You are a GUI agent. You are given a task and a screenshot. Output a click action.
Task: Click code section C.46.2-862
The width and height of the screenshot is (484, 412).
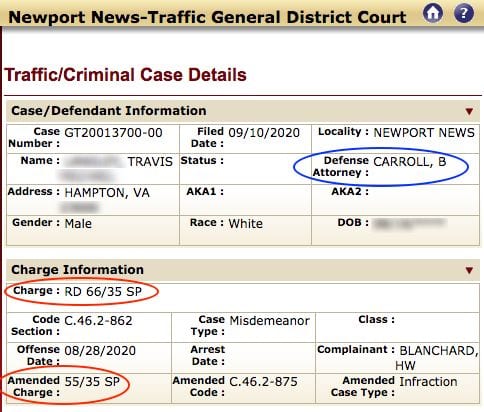coord(98,321)
